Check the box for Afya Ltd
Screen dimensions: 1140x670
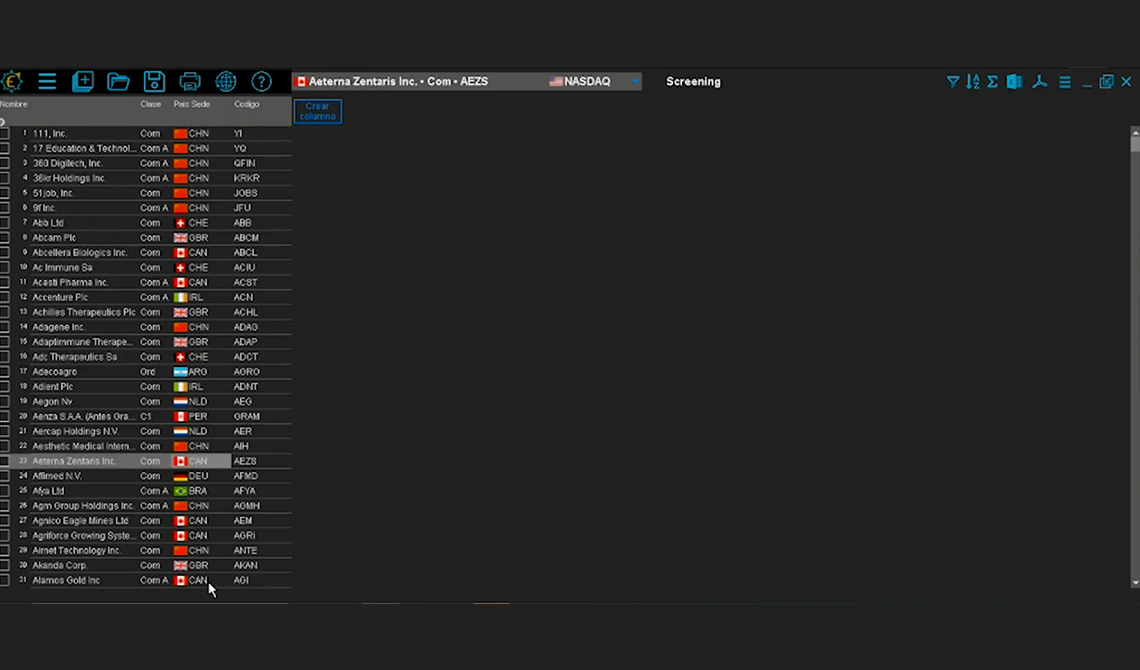pyautogui.click(x=4, y=491)
